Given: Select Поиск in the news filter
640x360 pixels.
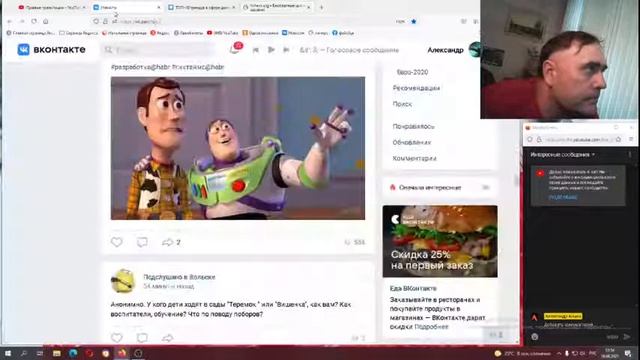Looking at the screenshot, I should pos(402,104).
